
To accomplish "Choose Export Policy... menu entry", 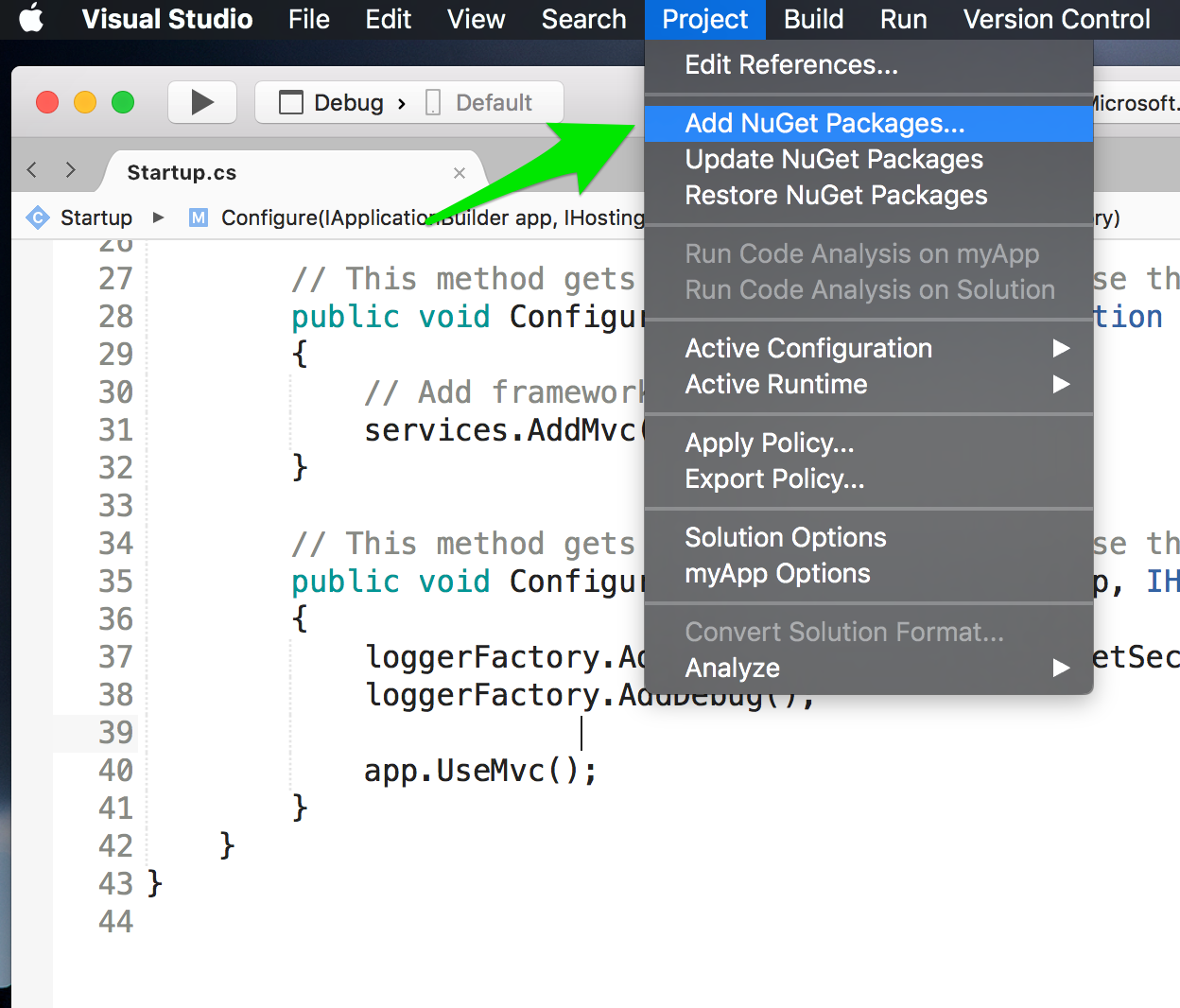I will 868,478.
